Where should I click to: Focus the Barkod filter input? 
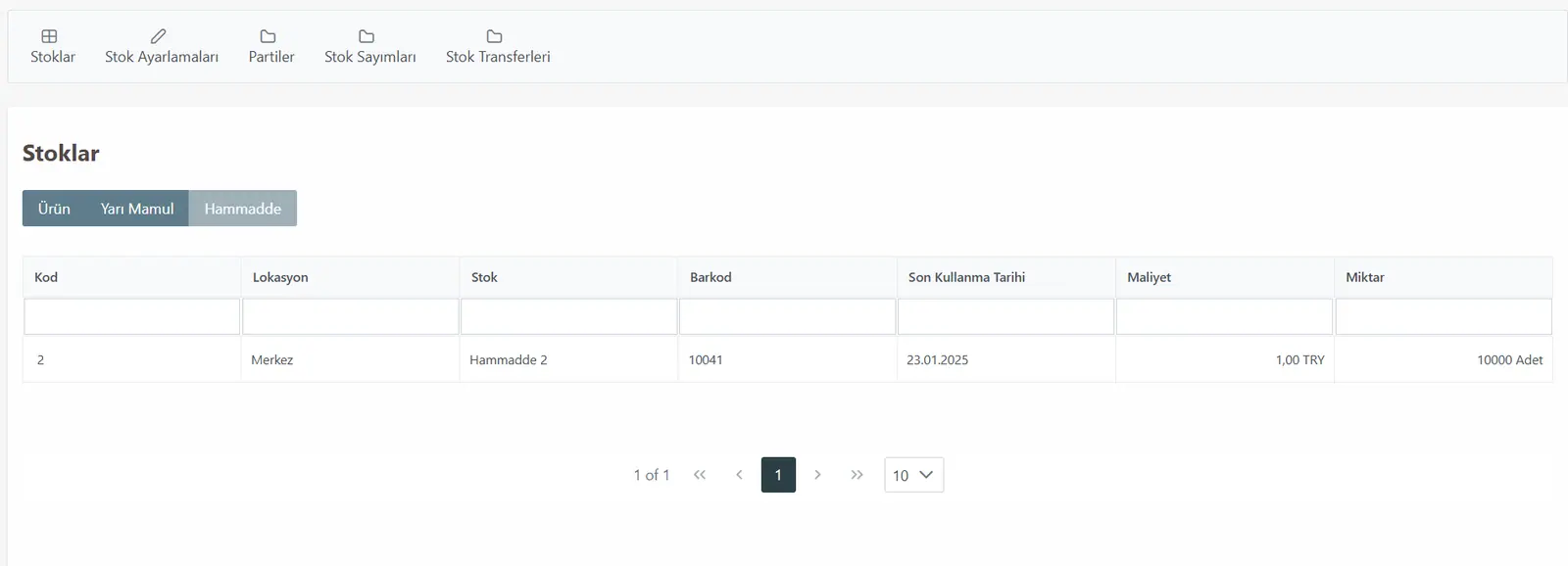788,317
